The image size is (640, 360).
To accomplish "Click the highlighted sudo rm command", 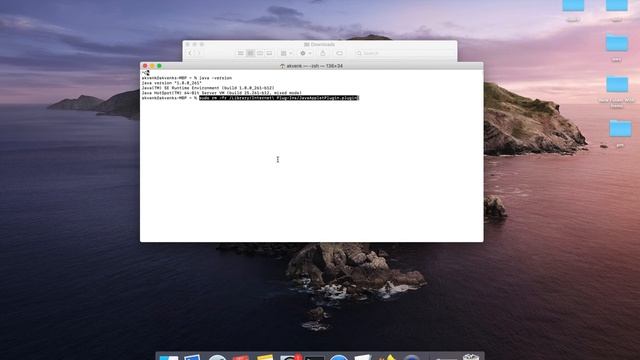I will 279,98.
